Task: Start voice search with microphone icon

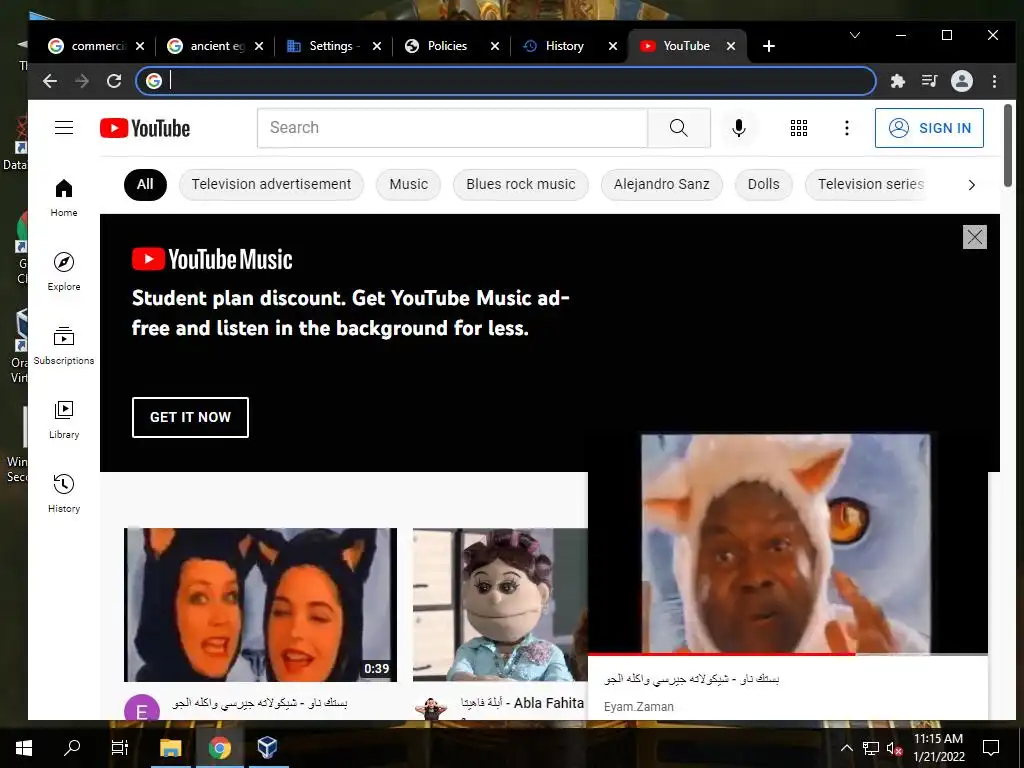Action: tap(739, 128)
